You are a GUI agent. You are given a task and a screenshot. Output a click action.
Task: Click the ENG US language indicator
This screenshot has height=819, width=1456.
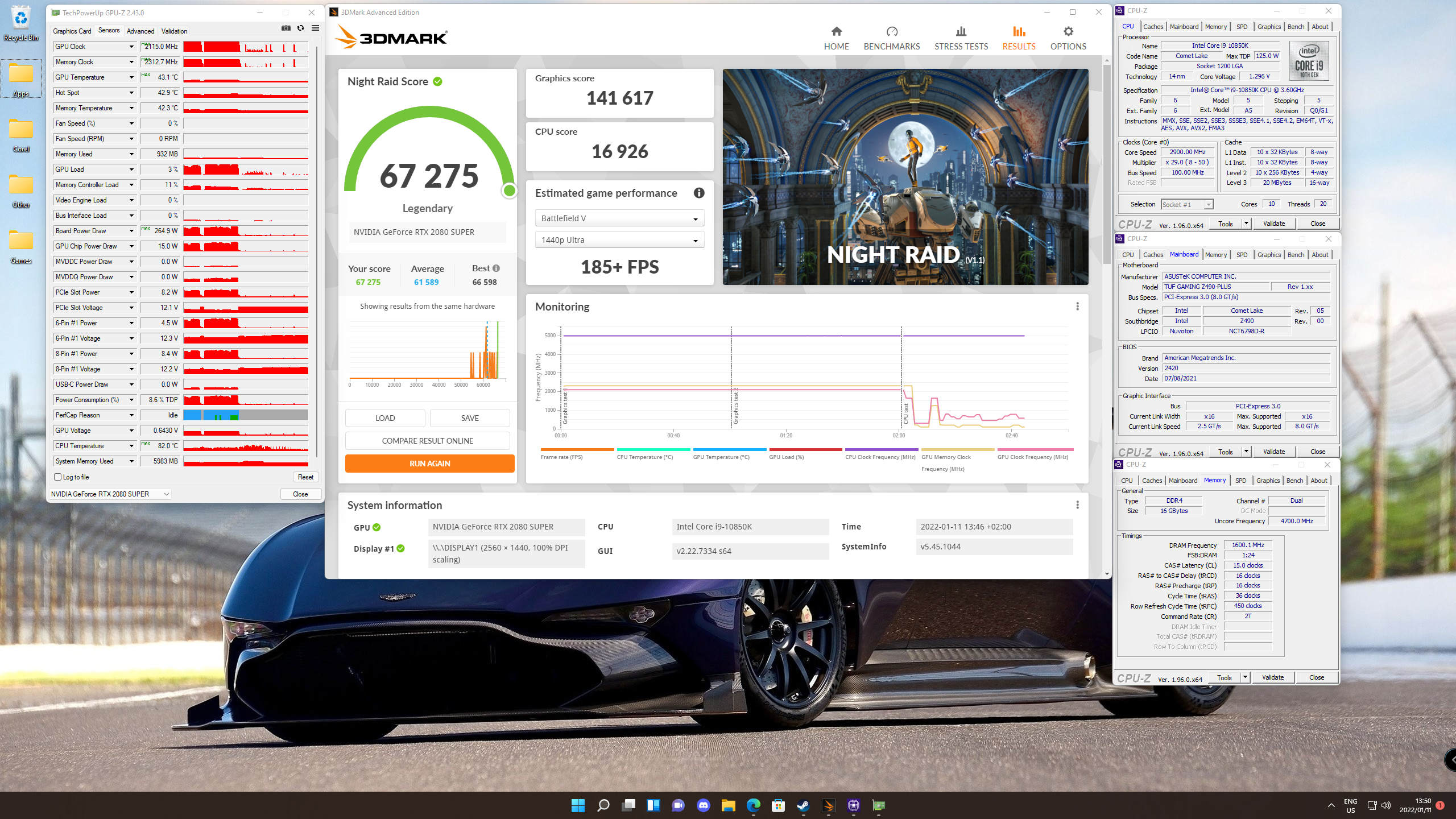point(1351,805)
